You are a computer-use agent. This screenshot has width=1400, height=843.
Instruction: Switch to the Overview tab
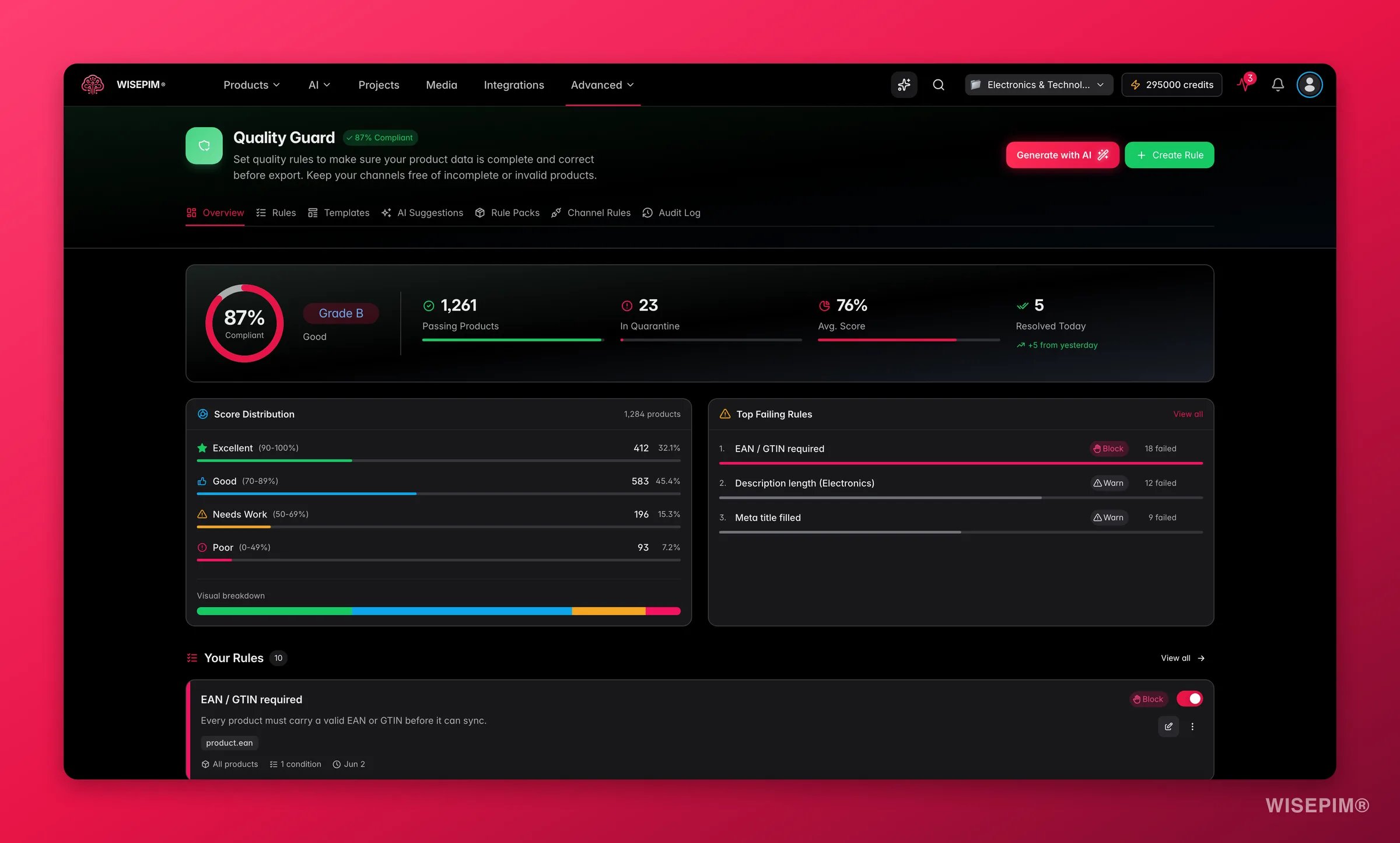point(215,212)
